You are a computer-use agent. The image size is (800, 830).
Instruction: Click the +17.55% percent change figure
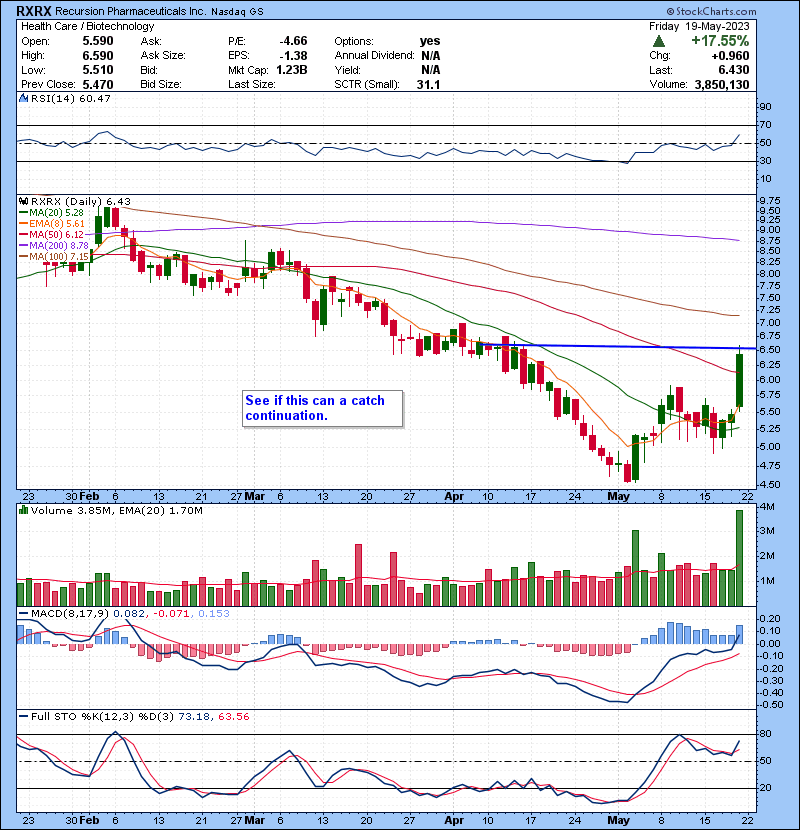tap(720, 41)
